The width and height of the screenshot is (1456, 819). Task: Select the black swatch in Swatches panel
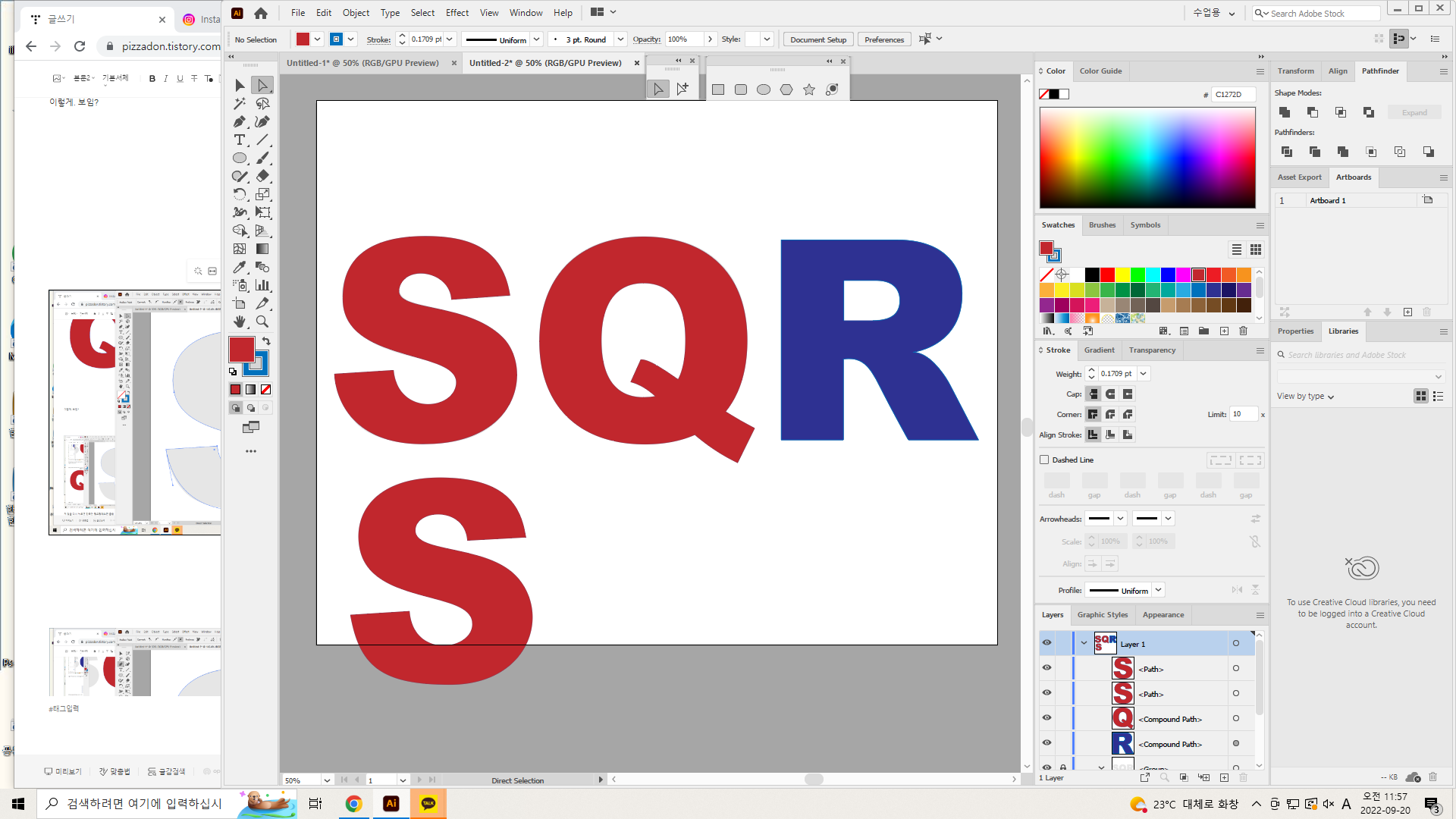point(1092,275)
